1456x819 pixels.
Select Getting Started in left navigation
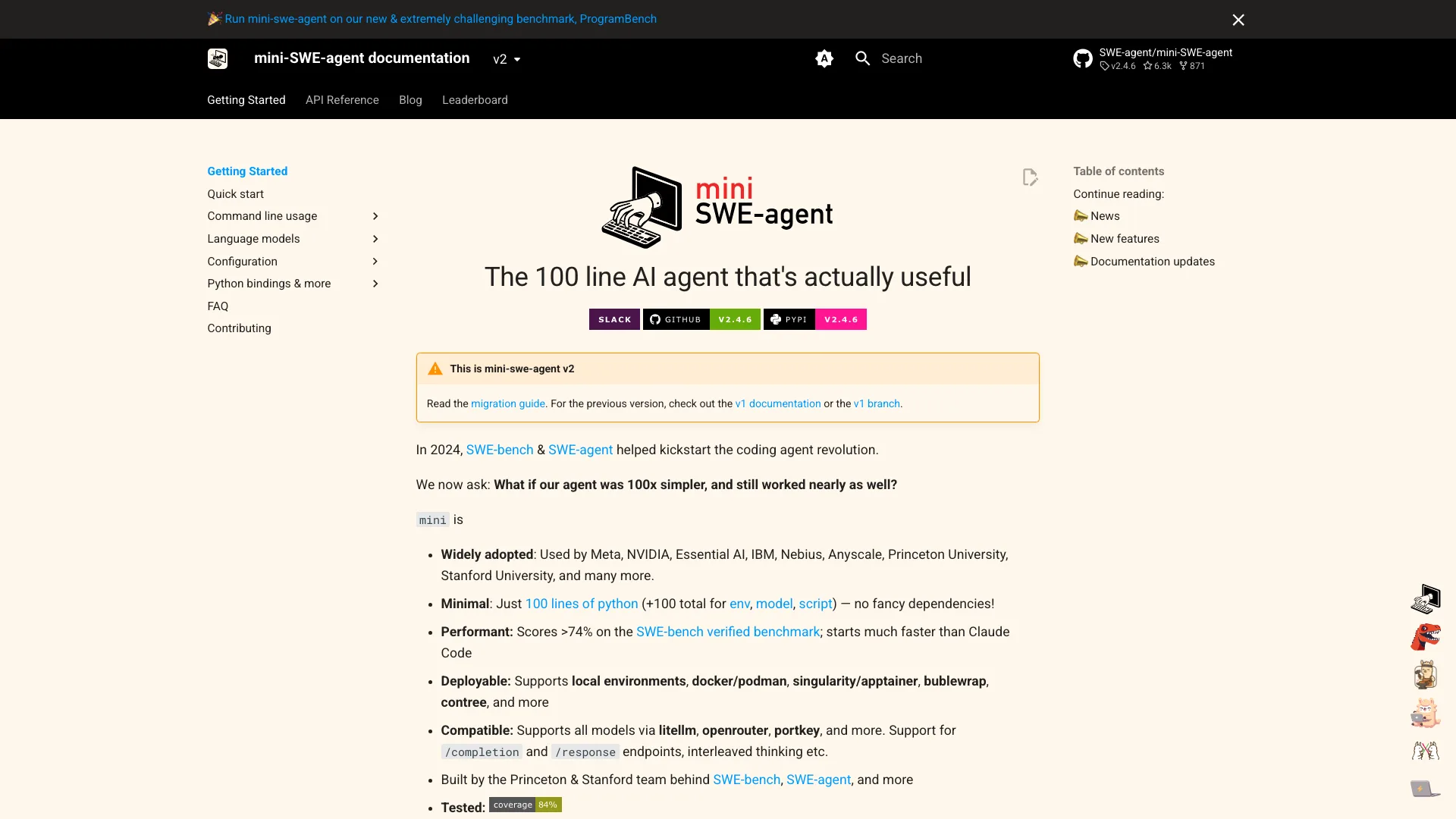pyautogui.click(x=247, y=171)
